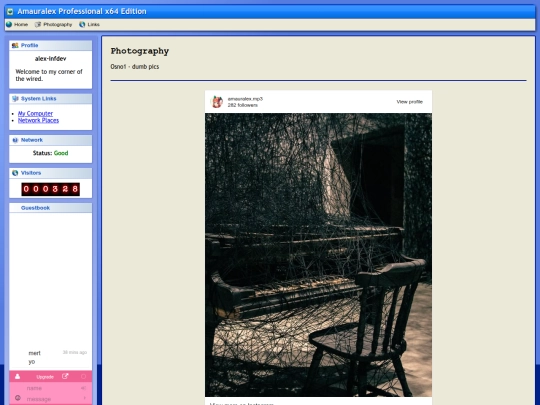The image size is (540, 405).
Task: Click the Profile panel users icon
Action: 15,45
